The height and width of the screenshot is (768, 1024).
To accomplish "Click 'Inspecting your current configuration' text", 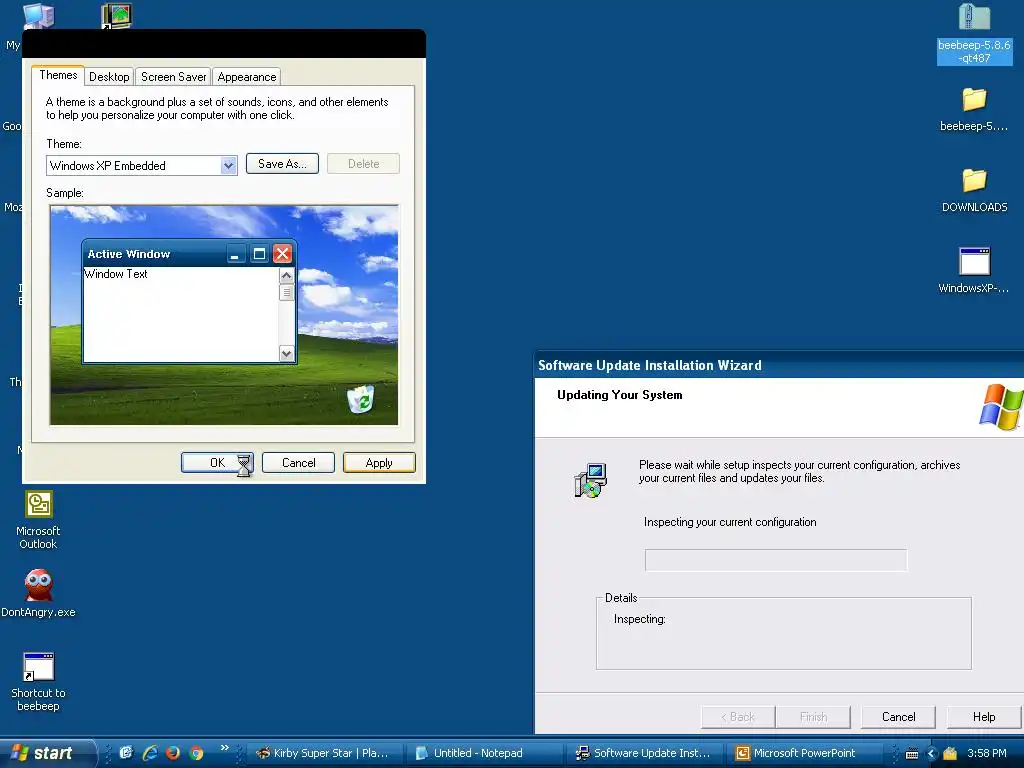I will point(730,522).
